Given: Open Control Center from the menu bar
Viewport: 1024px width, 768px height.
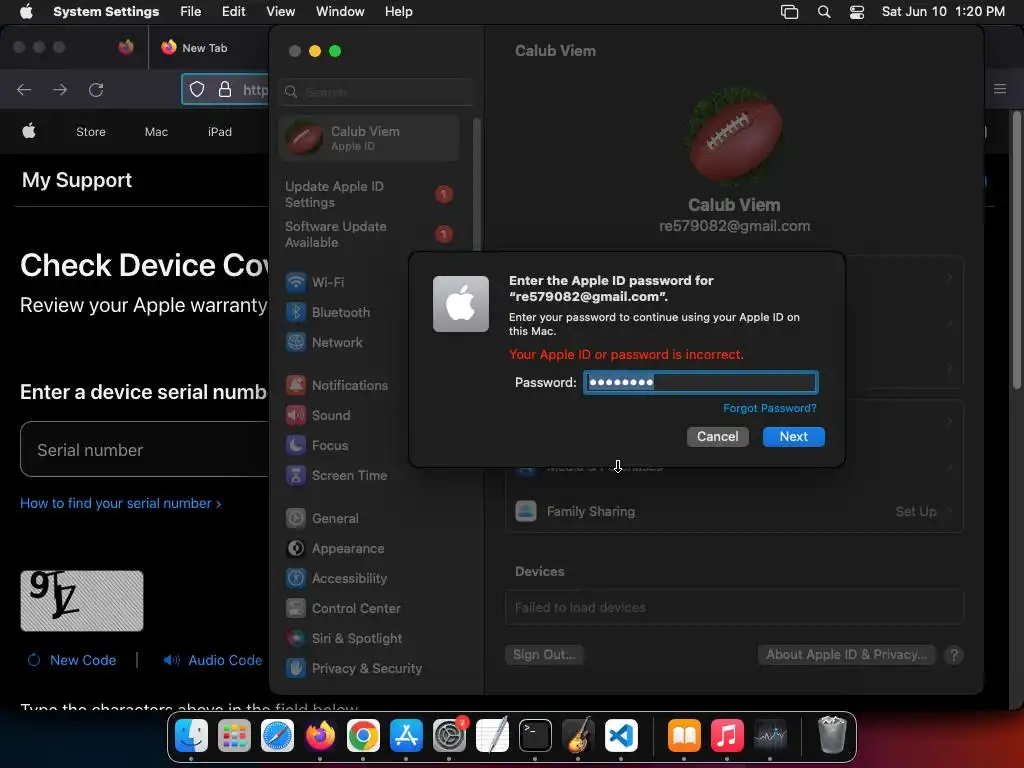Looking at the screenshot, I should click(x=857, y=12).
